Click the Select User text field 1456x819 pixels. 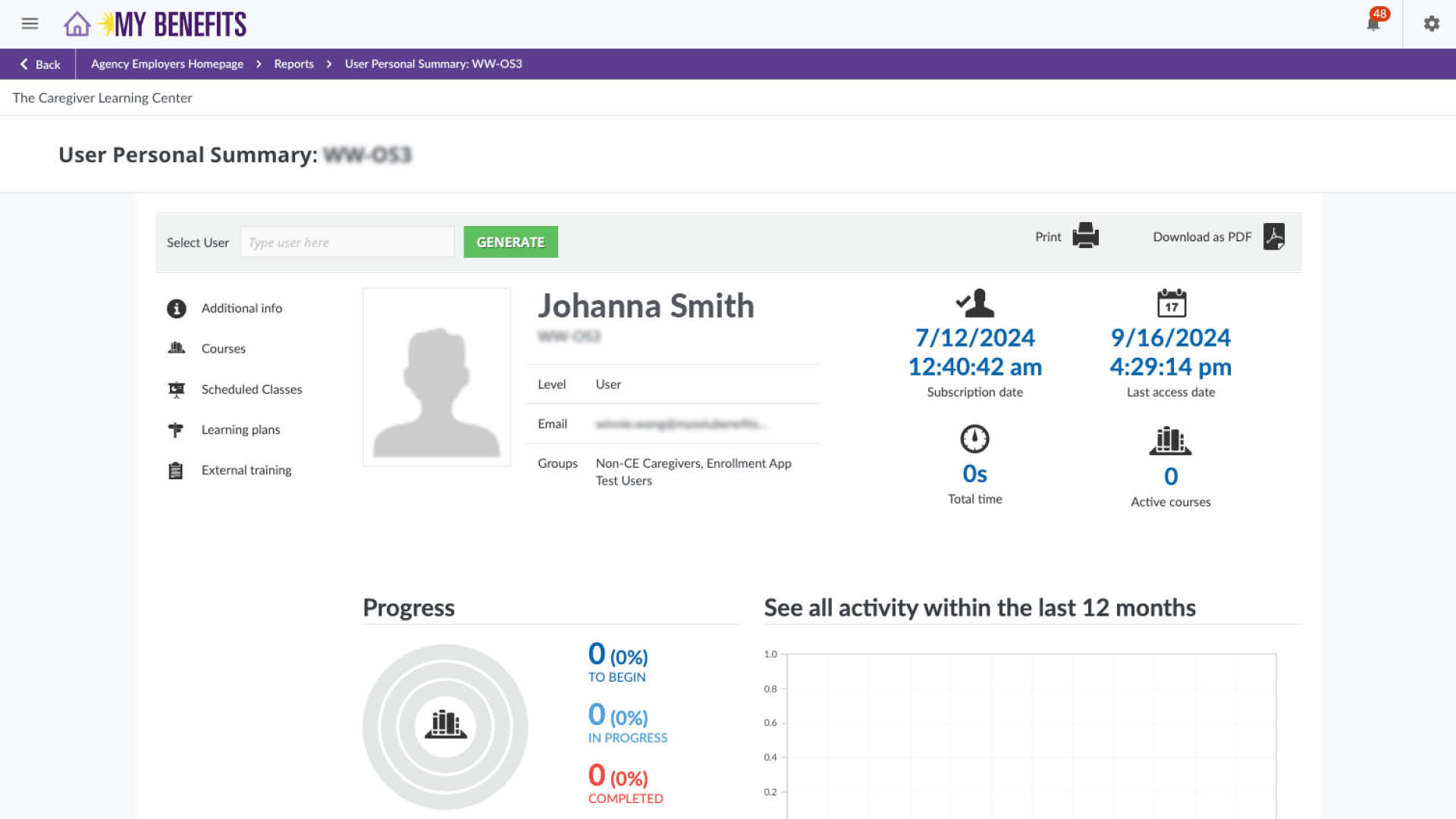point(347,241)
